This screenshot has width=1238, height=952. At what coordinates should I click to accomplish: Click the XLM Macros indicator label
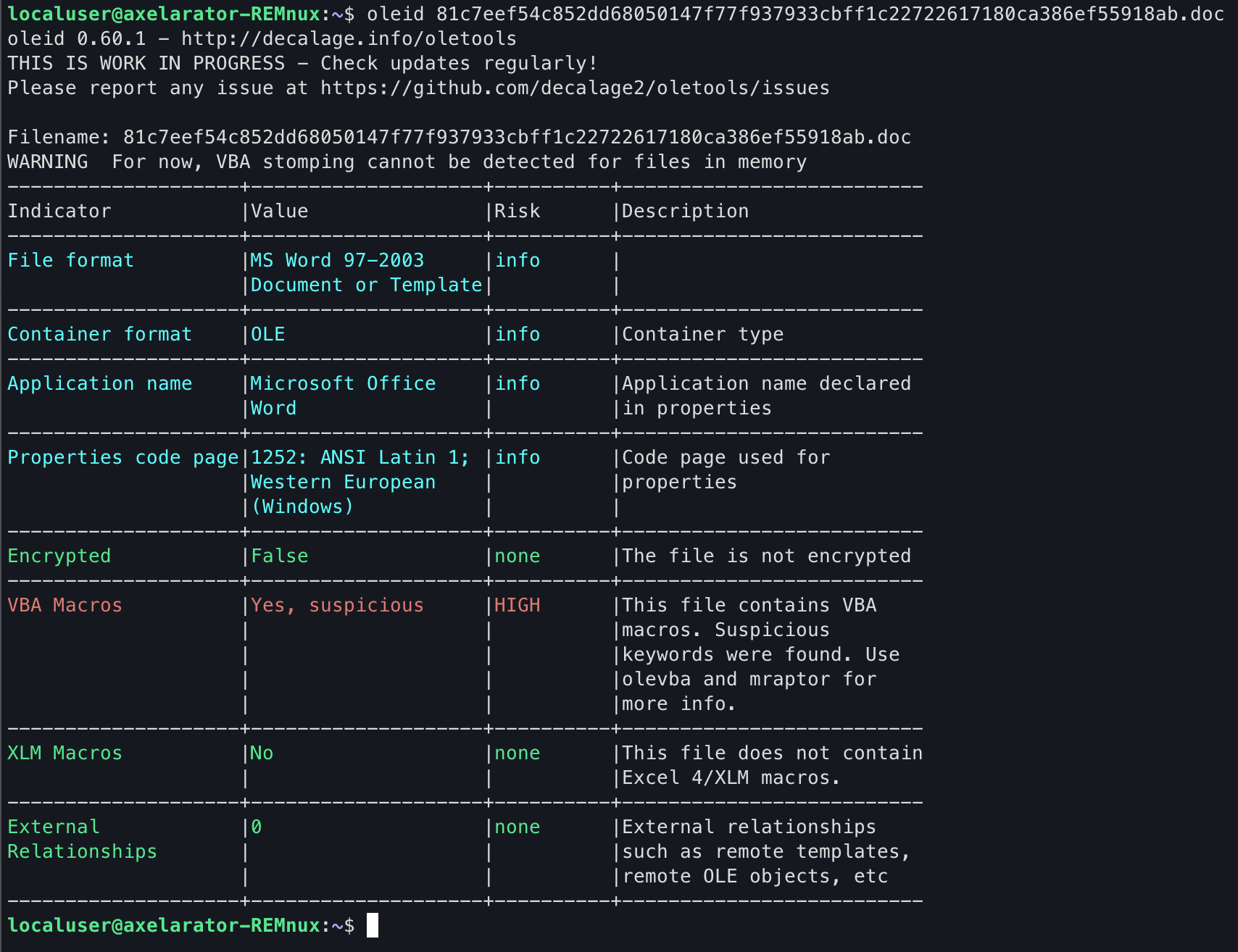click(x=65, y=753)
